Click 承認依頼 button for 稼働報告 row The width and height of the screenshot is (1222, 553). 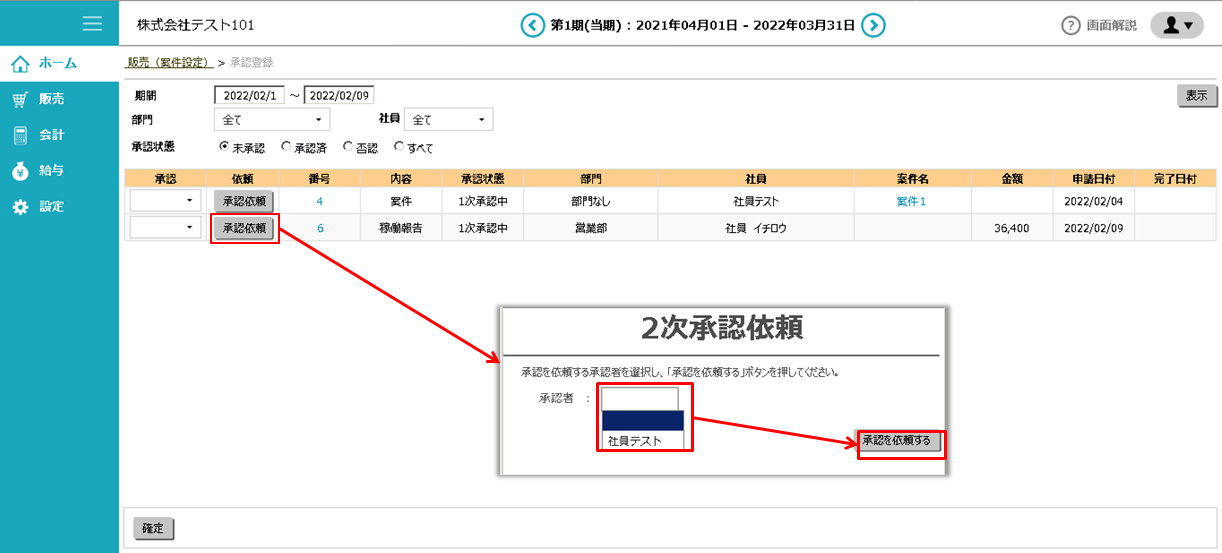(x=244, y=228)
